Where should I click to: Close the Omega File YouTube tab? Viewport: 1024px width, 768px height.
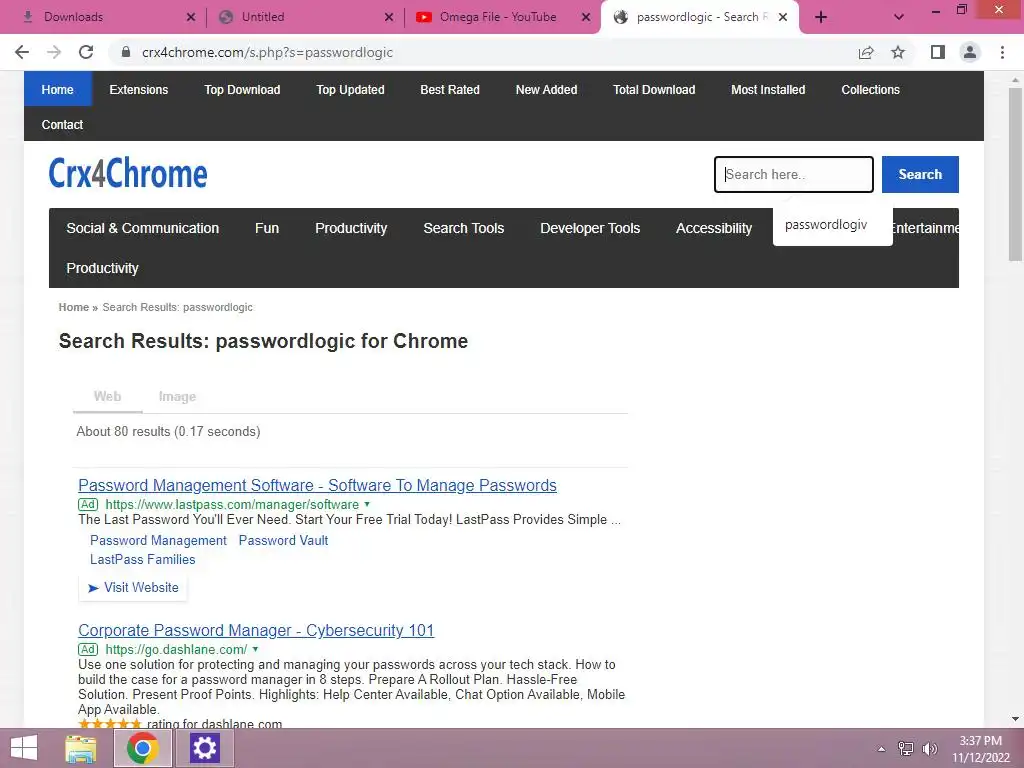click(586, 17)
